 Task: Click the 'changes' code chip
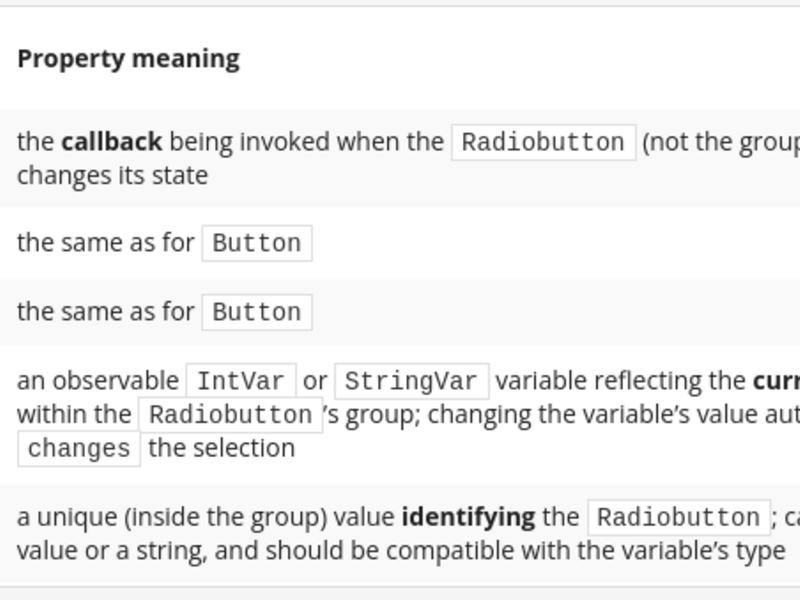coord(79,448)
